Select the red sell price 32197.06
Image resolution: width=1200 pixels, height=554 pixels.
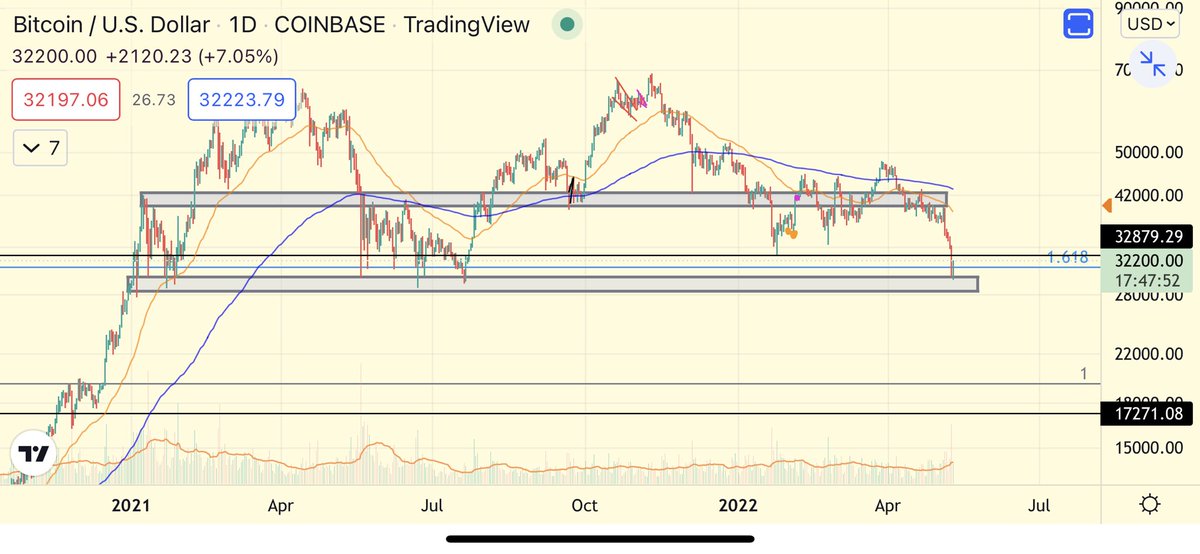click(66, 99)
